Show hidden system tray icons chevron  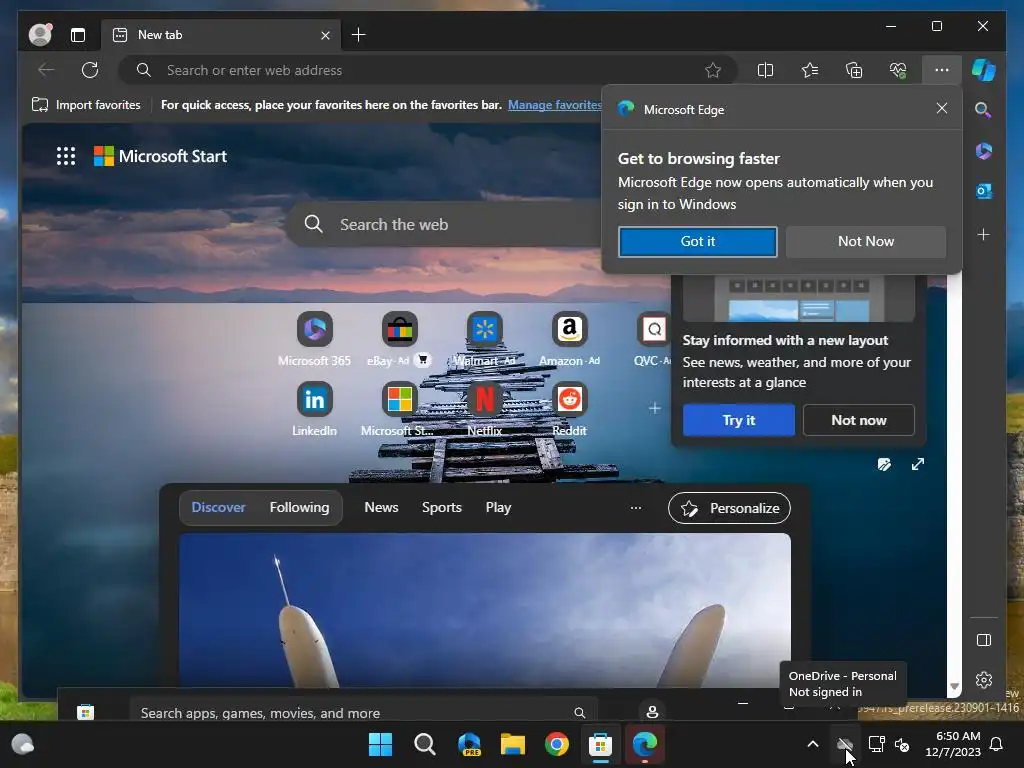point(812,744)
